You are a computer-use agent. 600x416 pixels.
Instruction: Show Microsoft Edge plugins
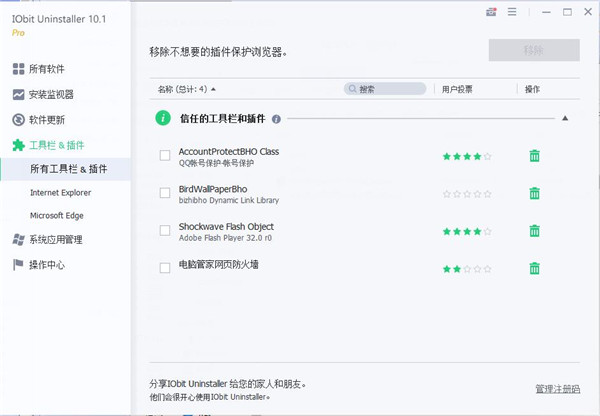point(57,215)
